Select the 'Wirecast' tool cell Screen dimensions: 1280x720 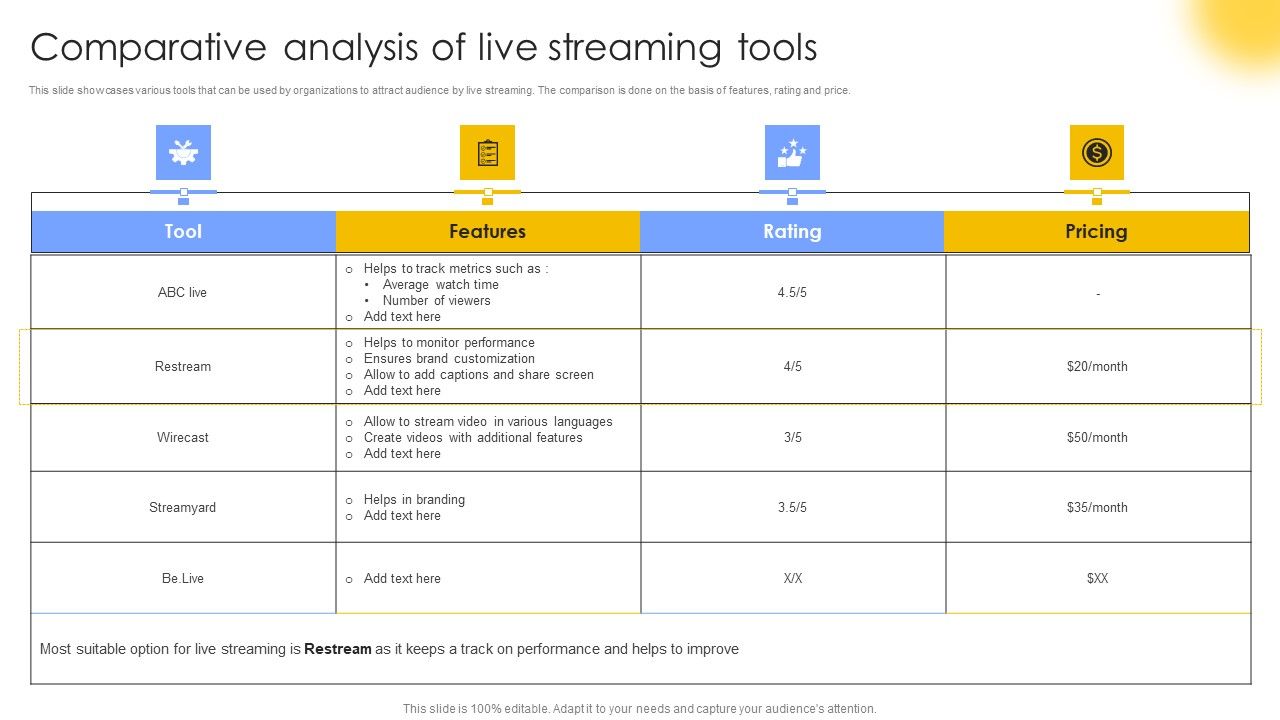tap(183, 437)
